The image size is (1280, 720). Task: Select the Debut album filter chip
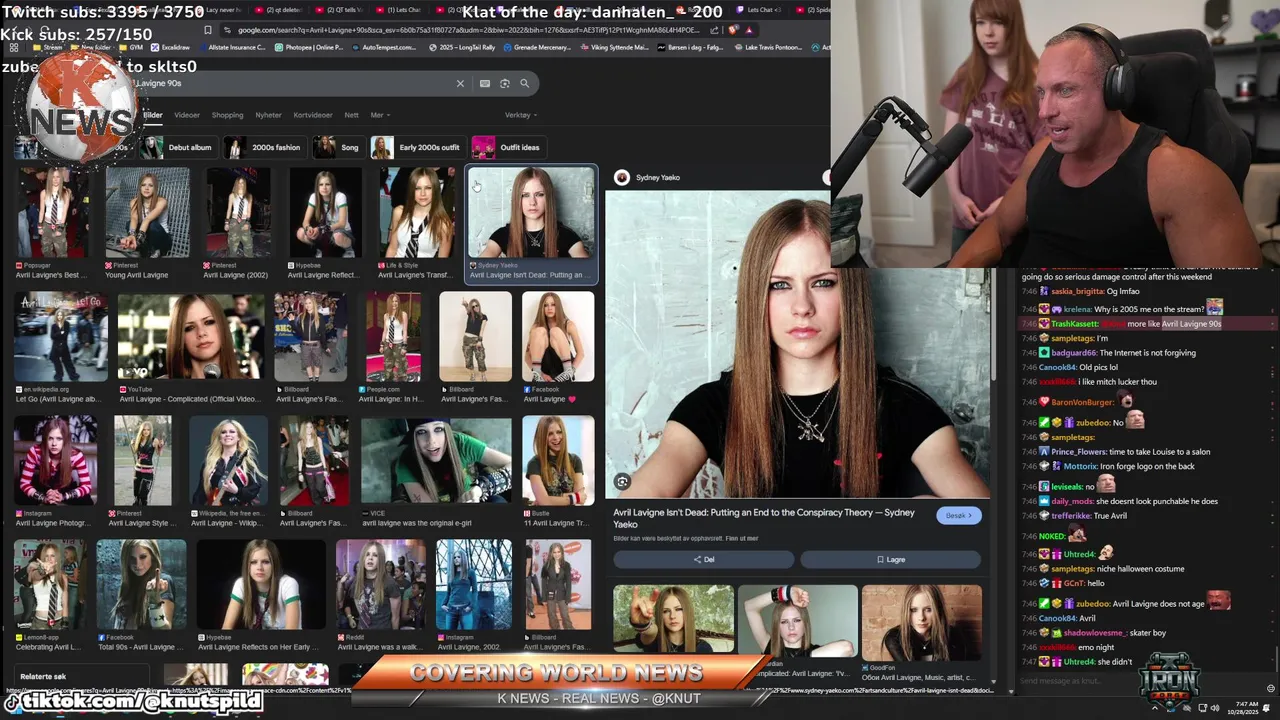point(178,147)
